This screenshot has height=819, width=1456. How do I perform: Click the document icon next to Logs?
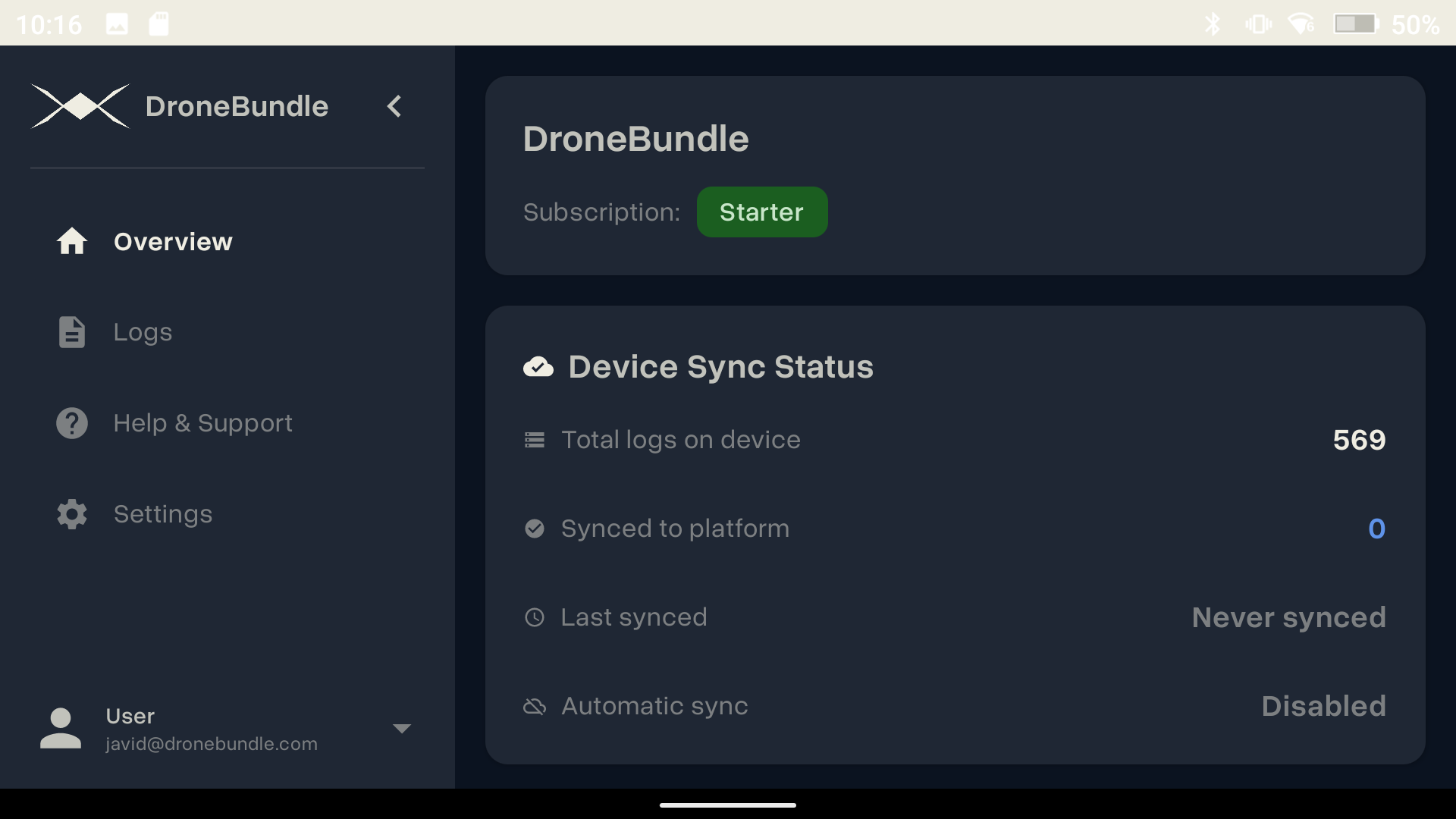point(71,331)
